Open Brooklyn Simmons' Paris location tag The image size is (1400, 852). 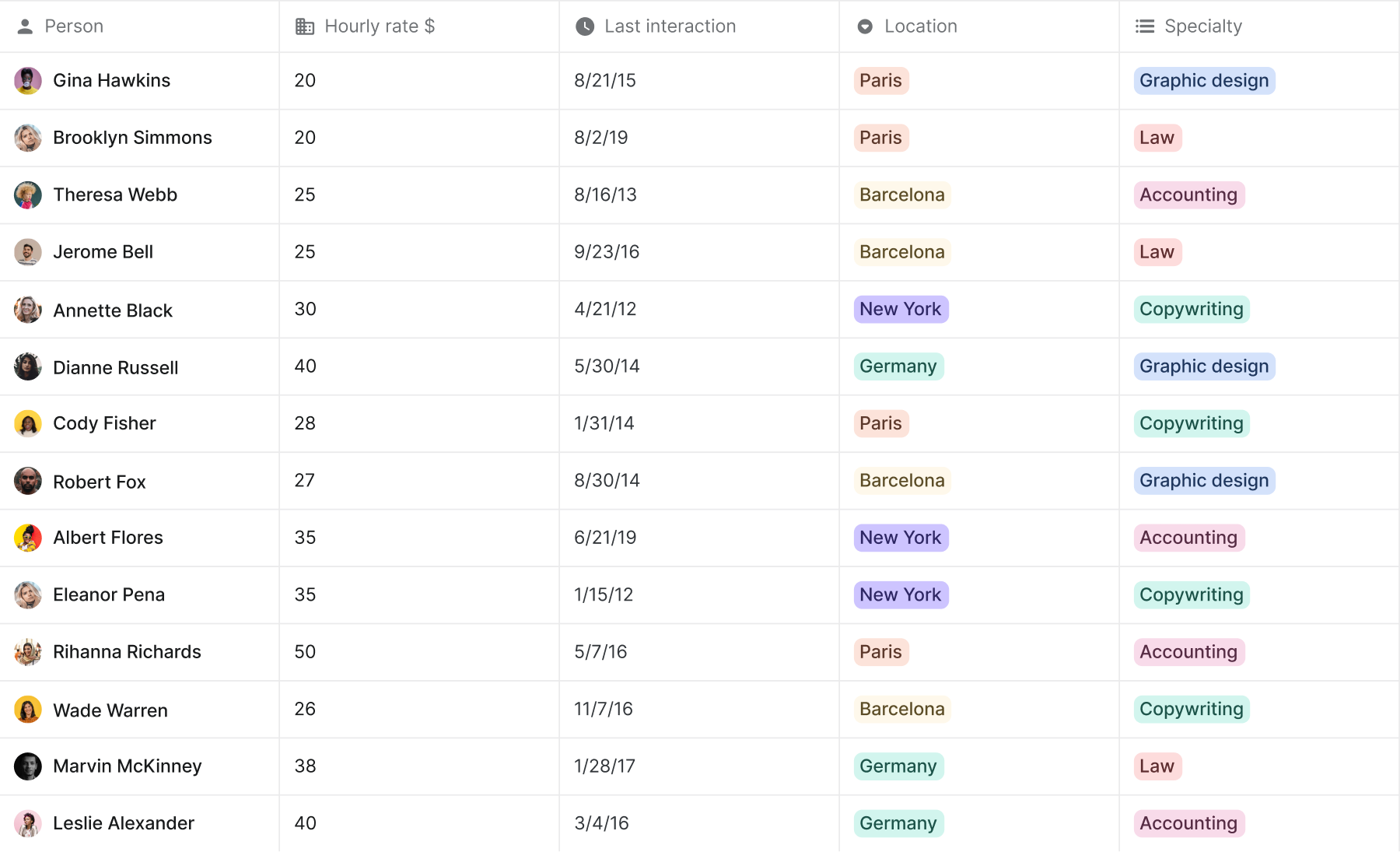click(880, 138)
